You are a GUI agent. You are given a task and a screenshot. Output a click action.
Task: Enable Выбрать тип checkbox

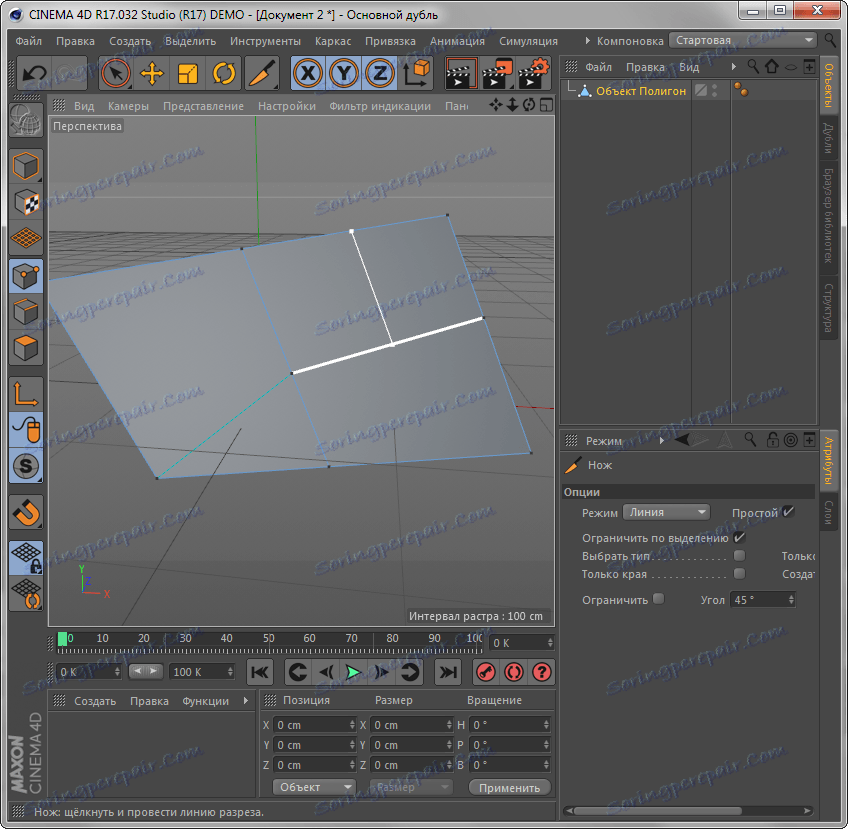[739, 555]
